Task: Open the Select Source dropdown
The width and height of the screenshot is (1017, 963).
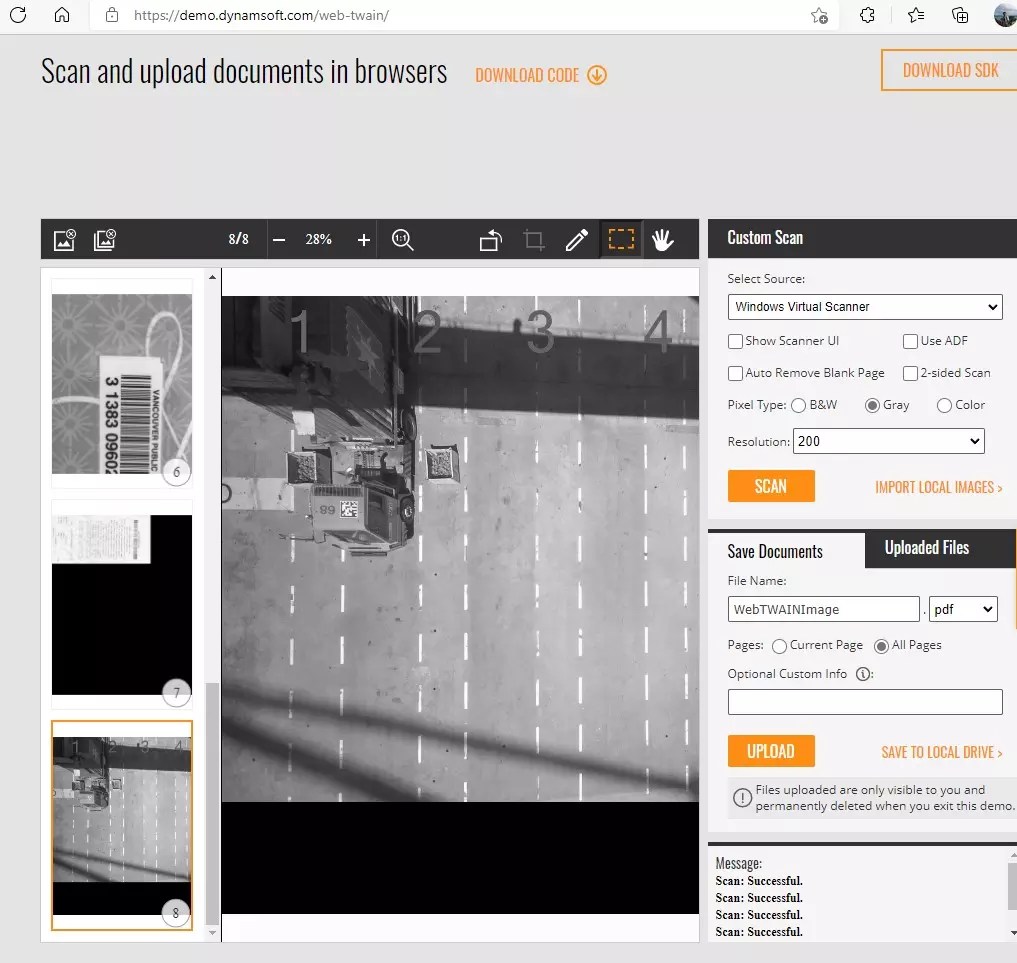Action: (864, 307)
